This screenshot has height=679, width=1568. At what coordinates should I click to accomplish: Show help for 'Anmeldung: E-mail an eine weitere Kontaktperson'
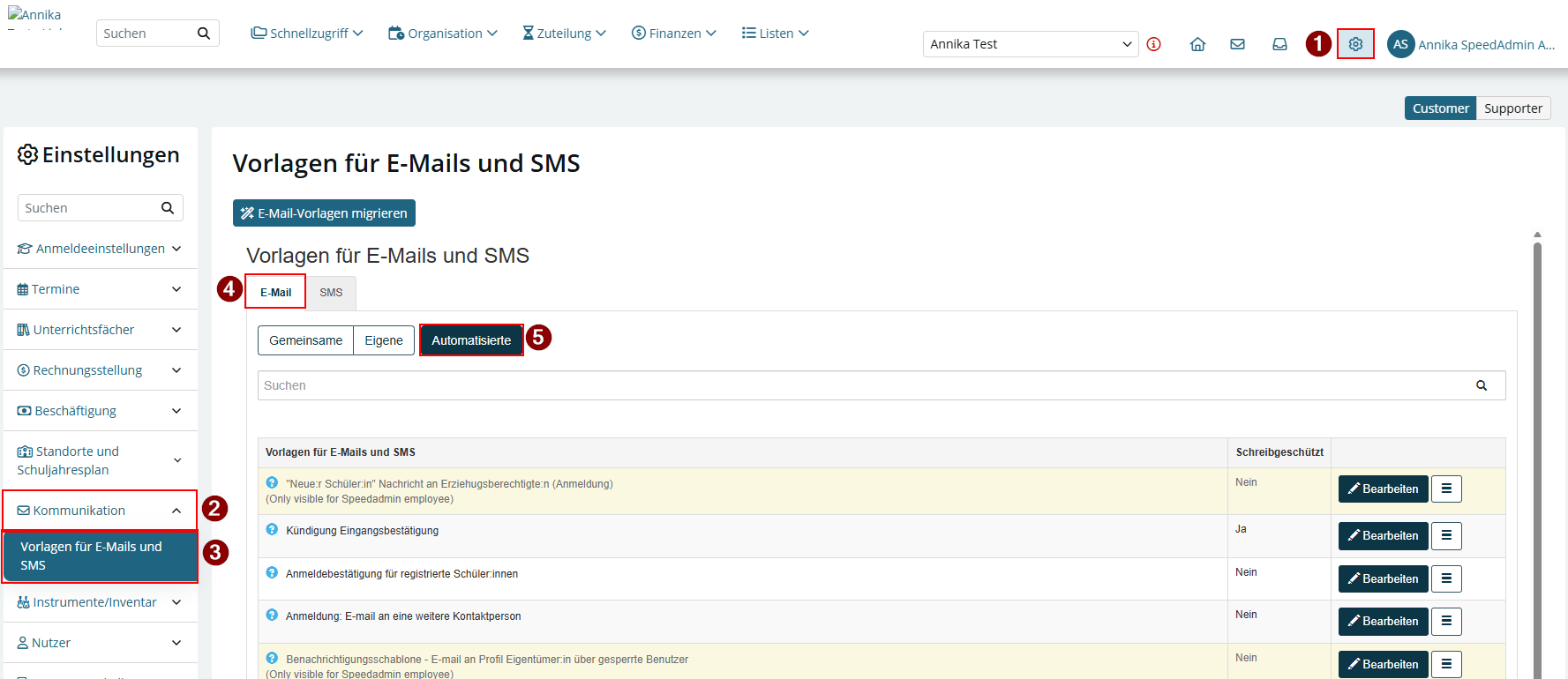coord(272,615)
